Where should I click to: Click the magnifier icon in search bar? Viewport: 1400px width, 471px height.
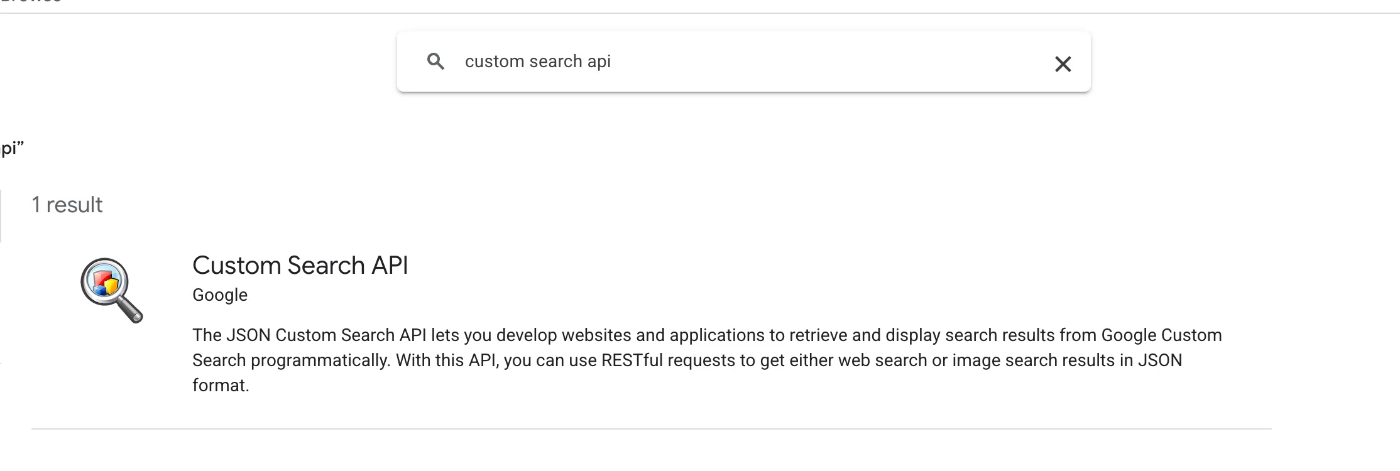[x=435, y=62]
